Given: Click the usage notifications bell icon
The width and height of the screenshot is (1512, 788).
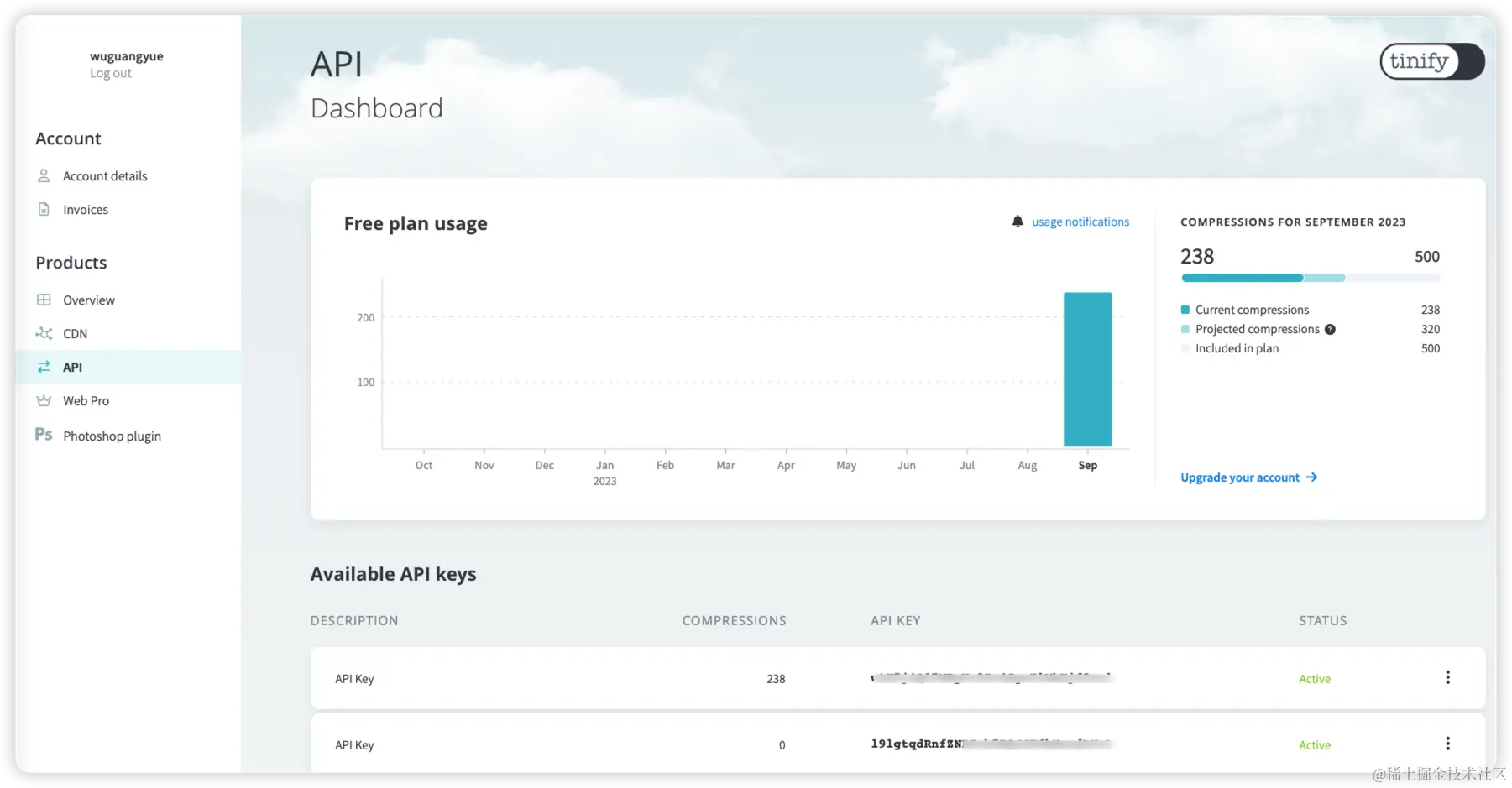Looking at the screenshot, I should point(1018,222).
